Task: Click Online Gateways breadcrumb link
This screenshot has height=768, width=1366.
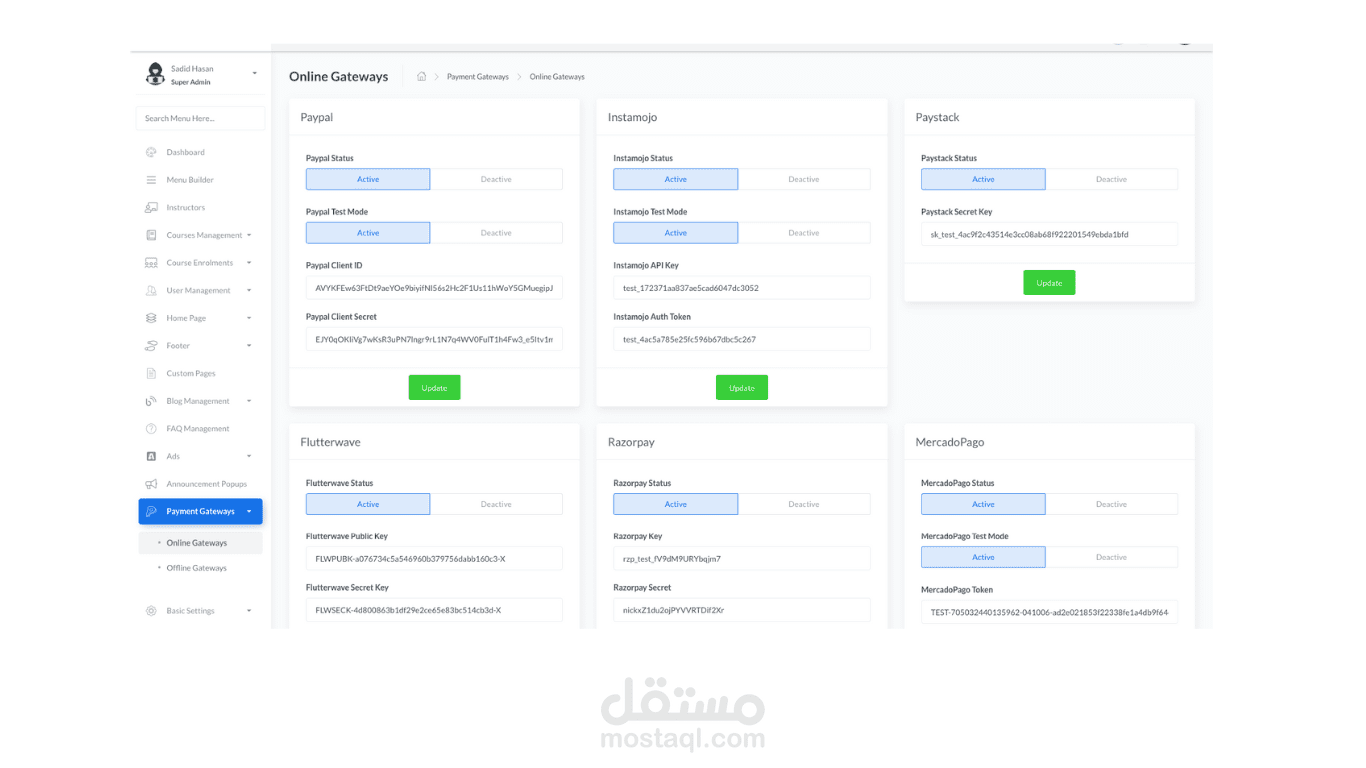Action: tap(557, 77)
